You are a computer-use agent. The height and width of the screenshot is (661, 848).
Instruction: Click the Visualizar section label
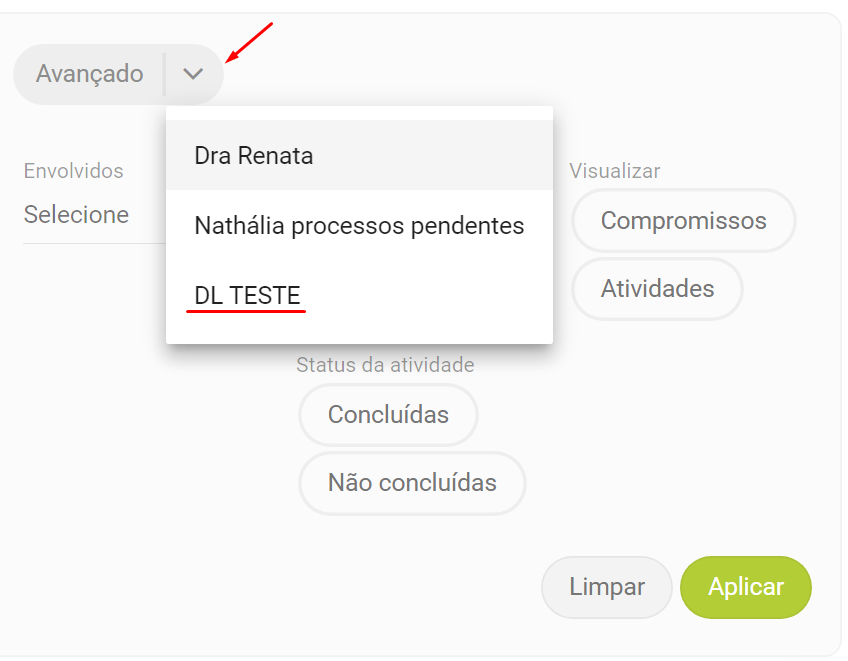tap(615, 171)
